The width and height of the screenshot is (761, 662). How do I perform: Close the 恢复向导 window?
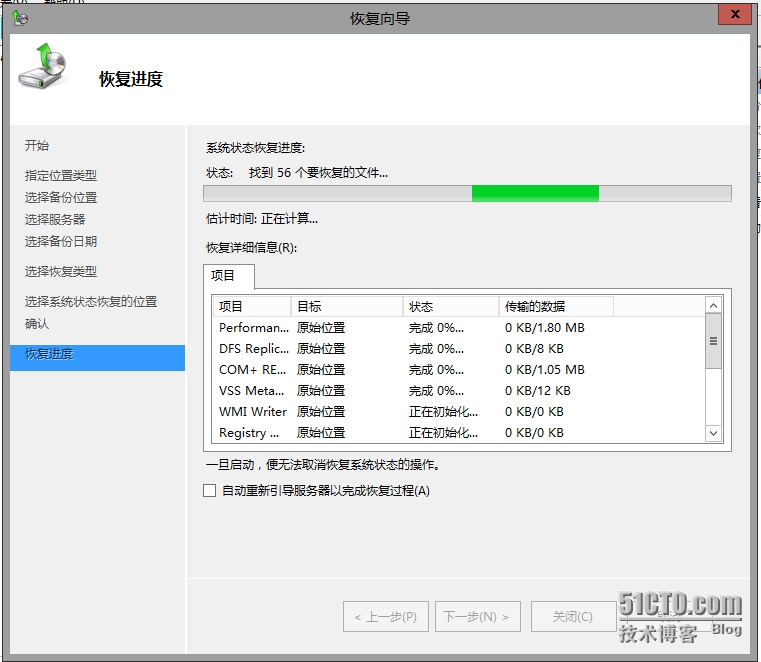click(735, 14)
